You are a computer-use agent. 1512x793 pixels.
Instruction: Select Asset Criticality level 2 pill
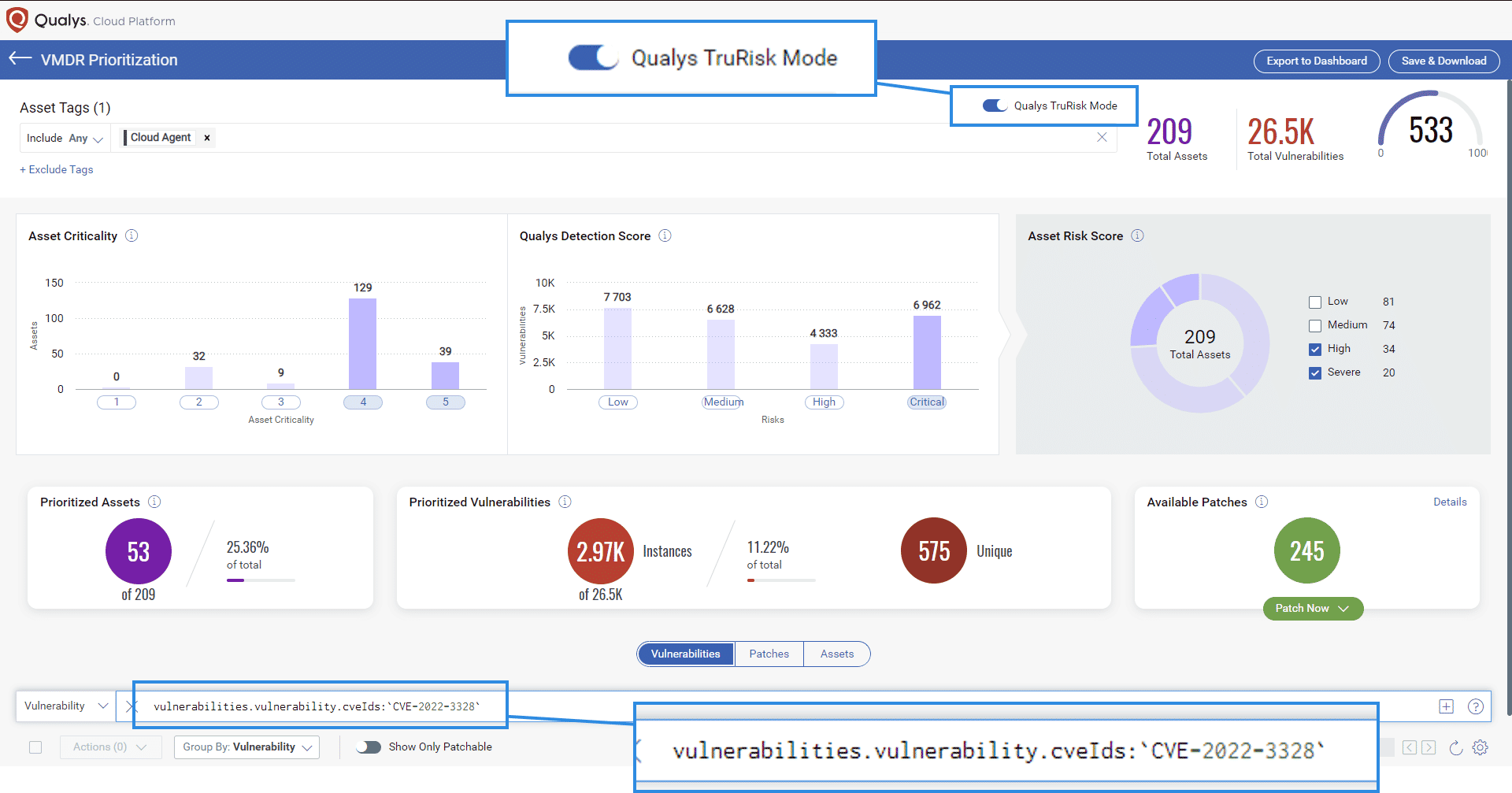point(199,402)
